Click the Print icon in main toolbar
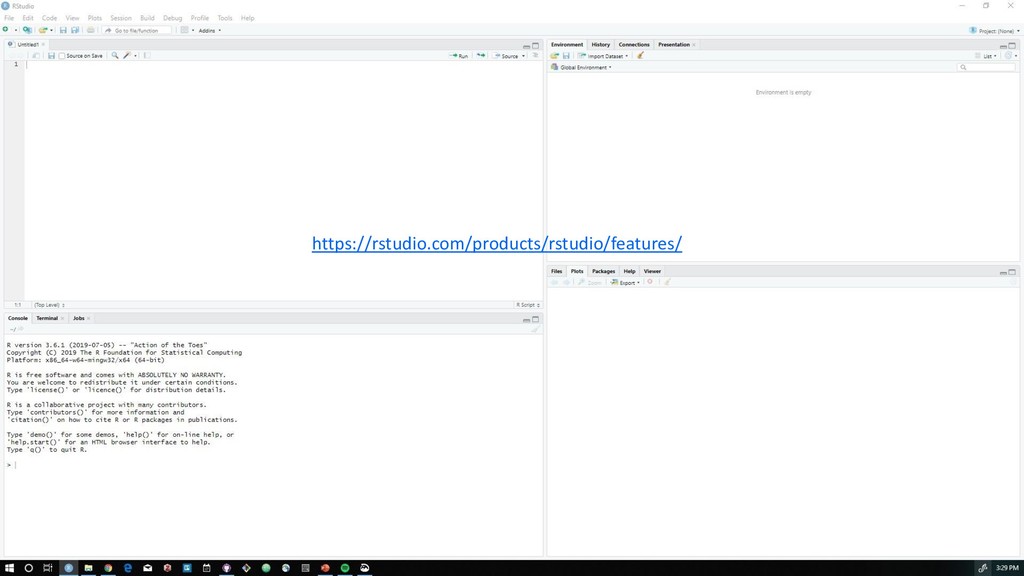 (91, 30)
